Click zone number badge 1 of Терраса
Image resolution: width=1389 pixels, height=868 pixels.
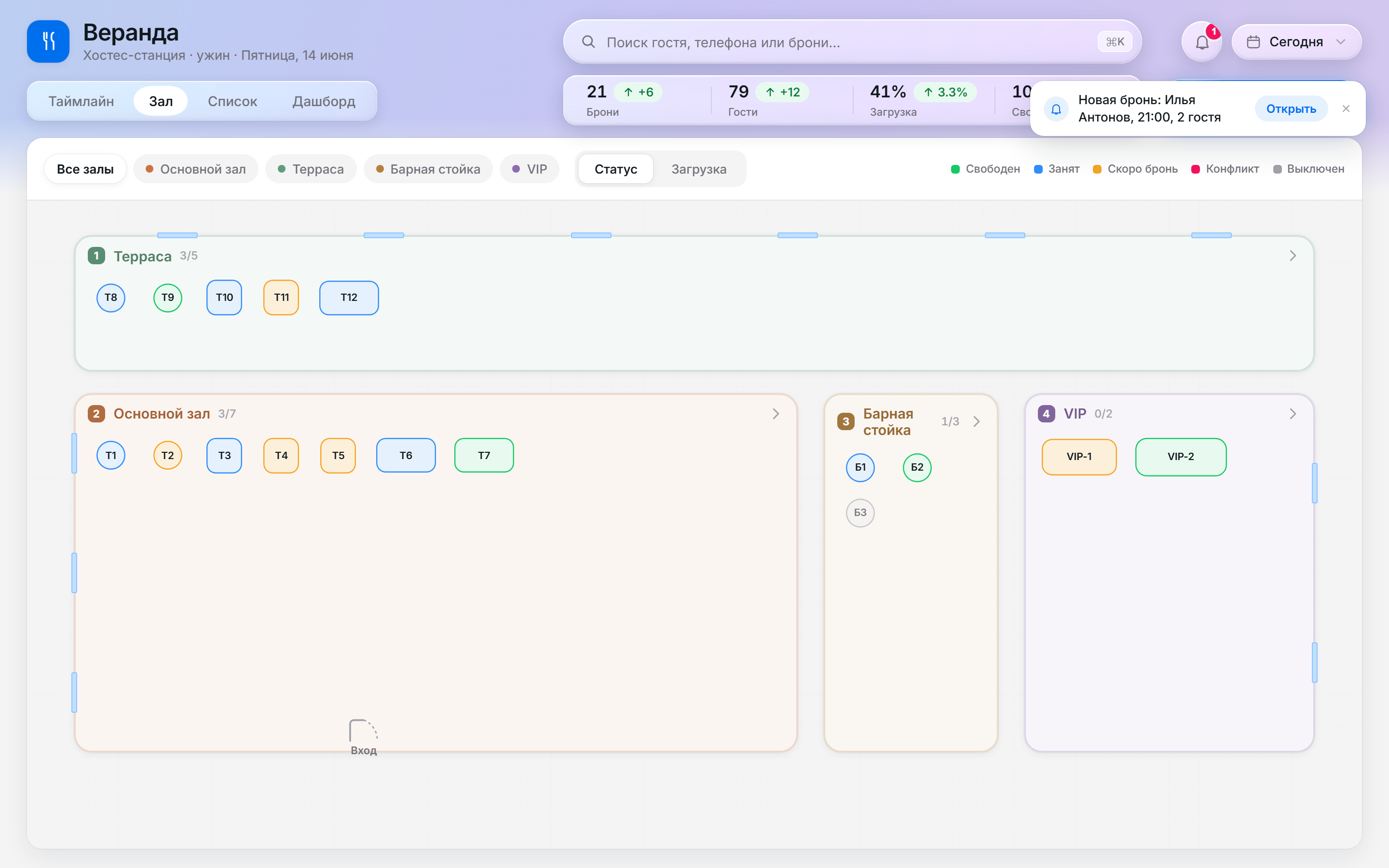click(x=96, y=256)
